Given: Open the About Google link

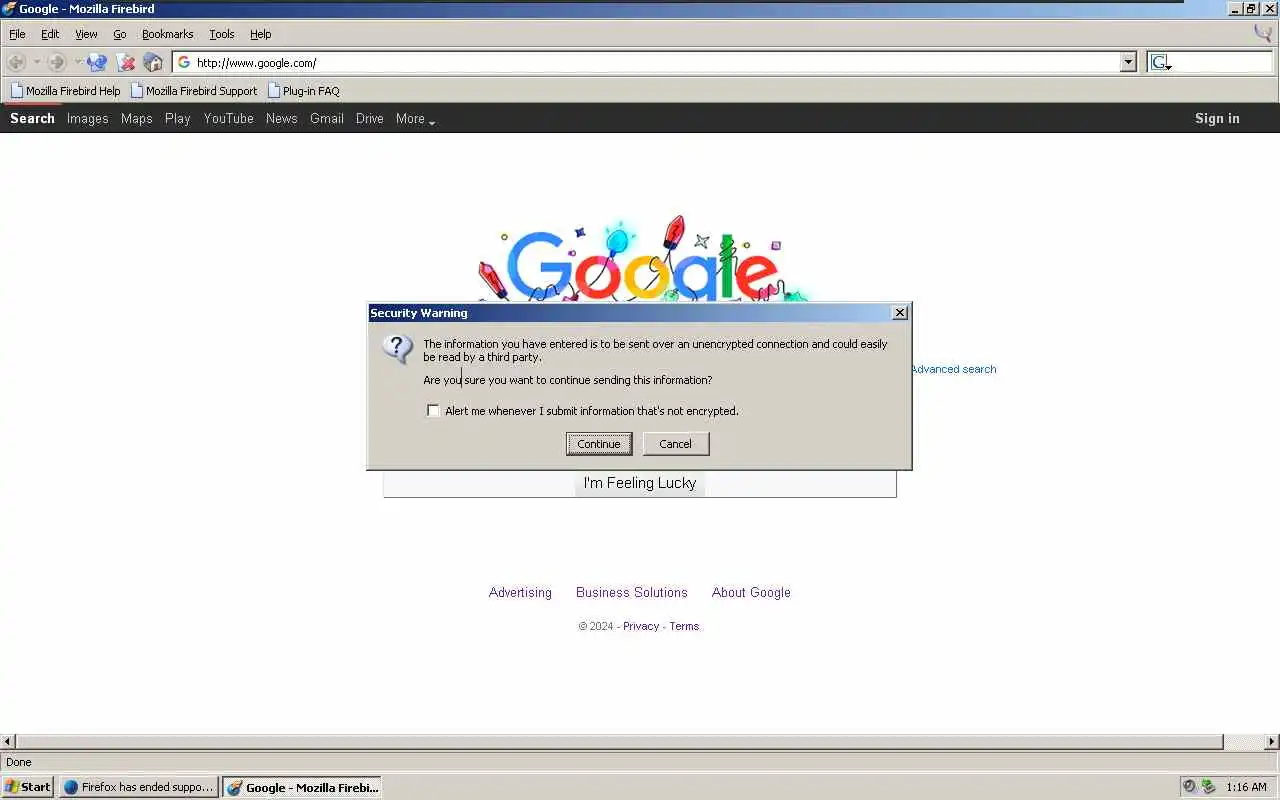Looking at the screenshot, I should point(751,592).
